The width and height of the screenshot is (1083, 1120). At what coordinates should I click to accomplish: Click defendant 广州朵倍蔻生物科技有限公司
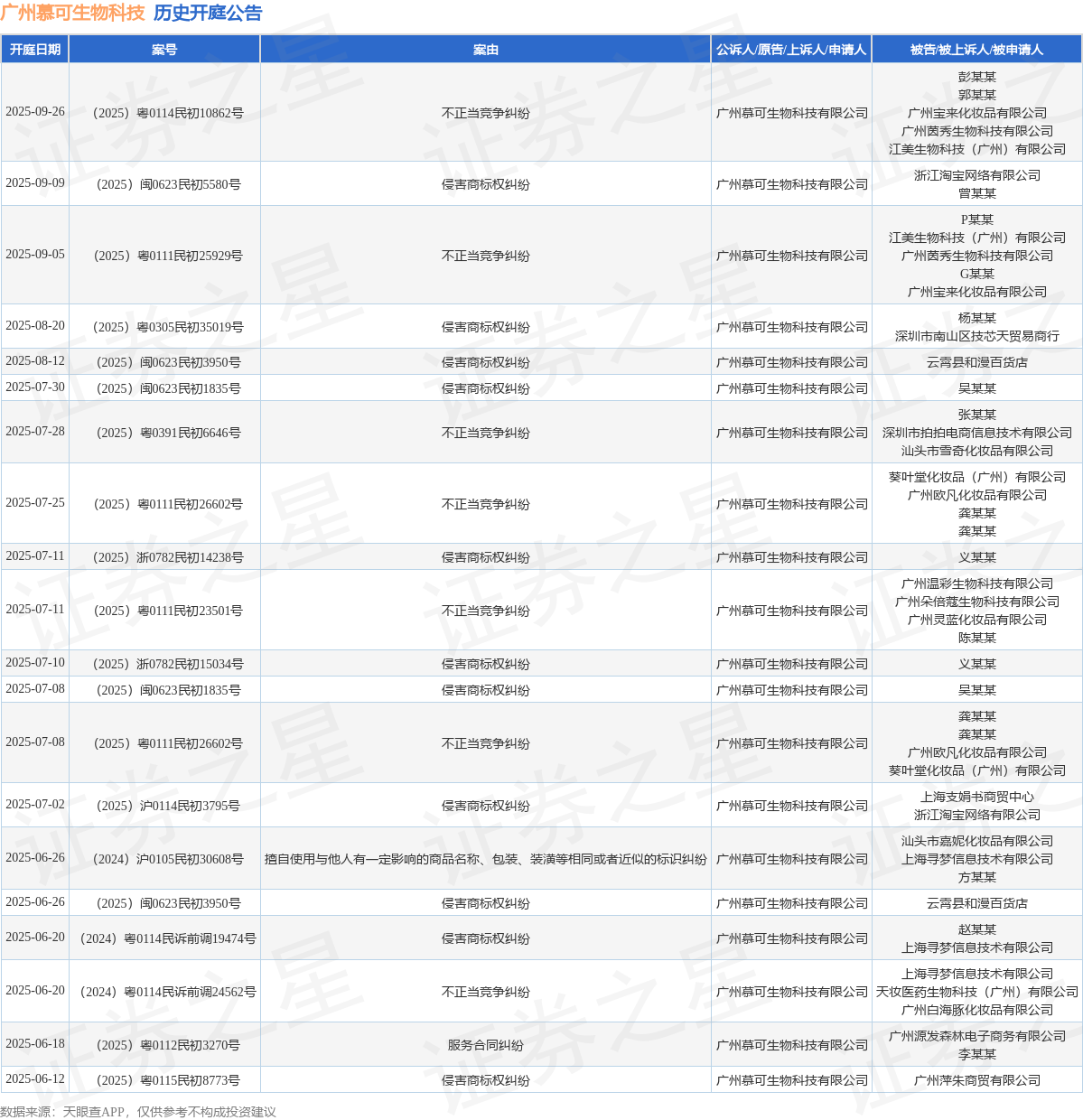tap(977, 602)
